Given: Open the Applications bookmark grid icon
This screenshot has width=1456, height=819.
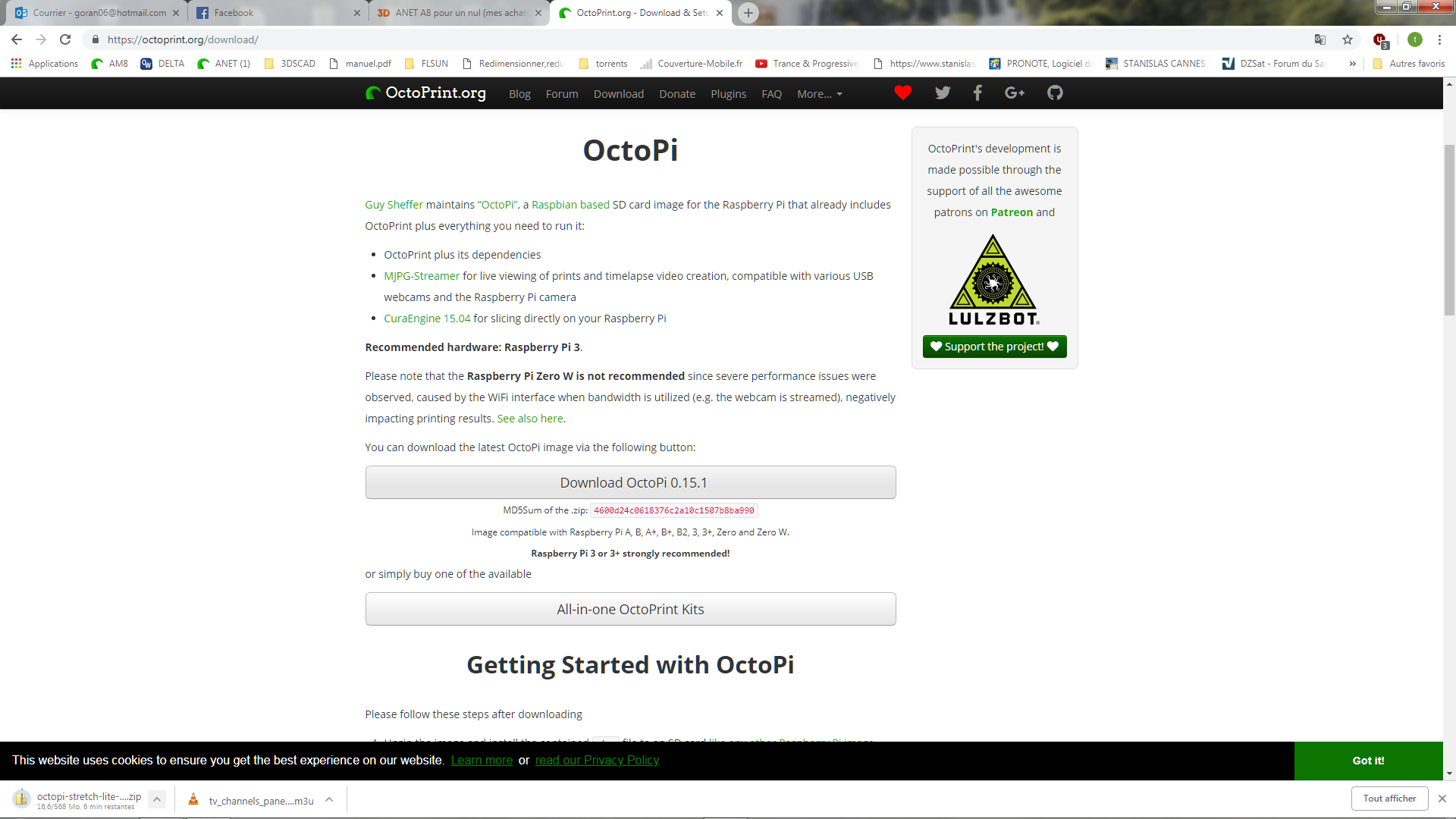Looking at the screenshot, I should tap(16, 64).
